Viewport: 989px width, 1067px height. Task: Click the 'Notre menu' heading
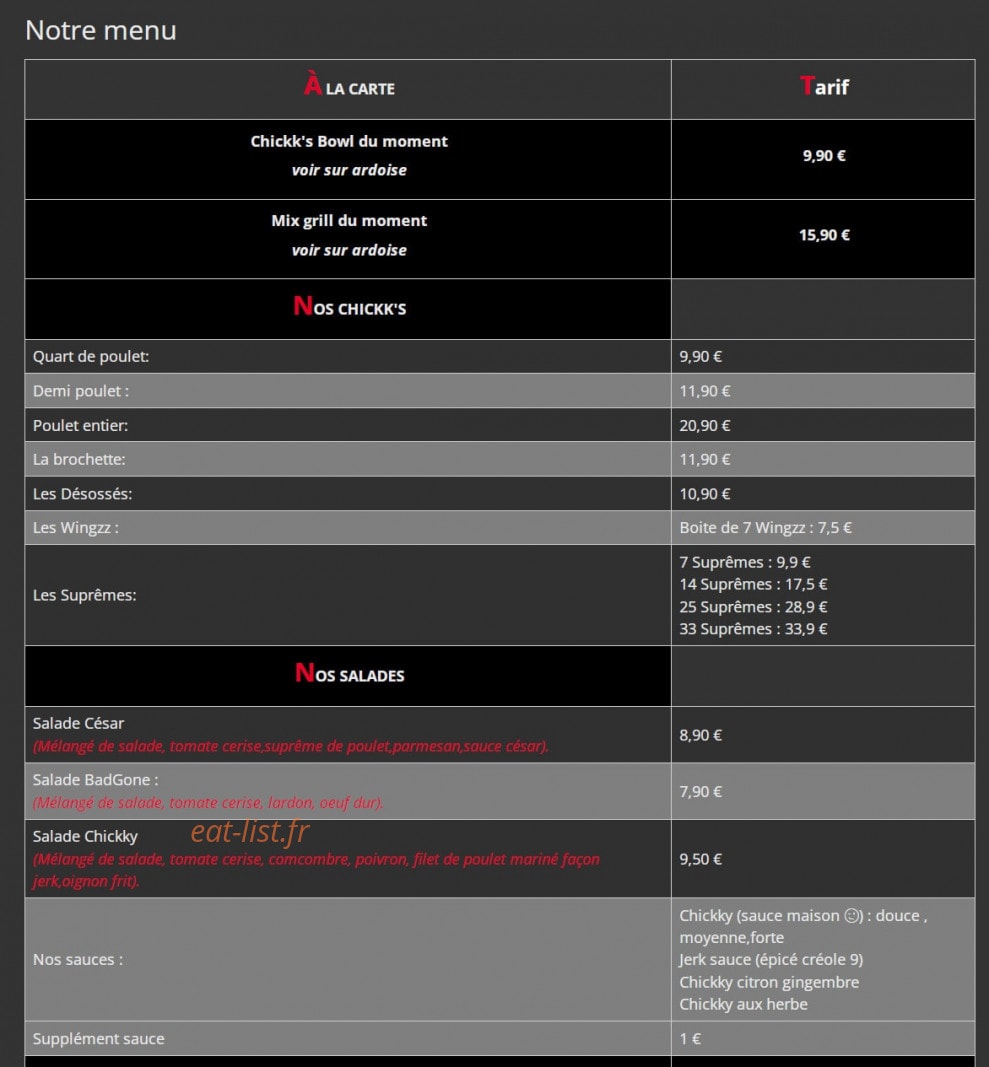101,31
